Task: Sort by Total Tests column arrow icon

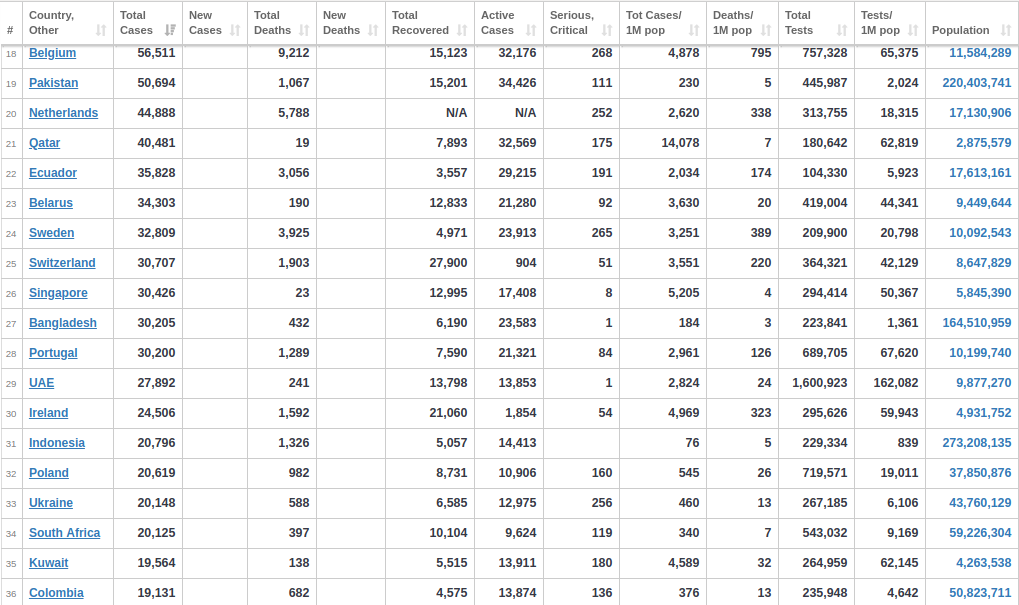Action: point(842,30)
